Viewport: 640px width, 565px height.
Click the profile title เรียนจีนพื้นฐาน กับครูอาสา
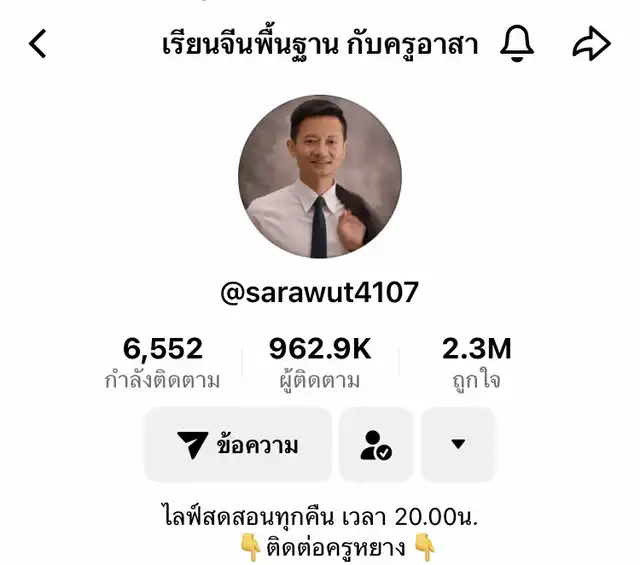320,44
